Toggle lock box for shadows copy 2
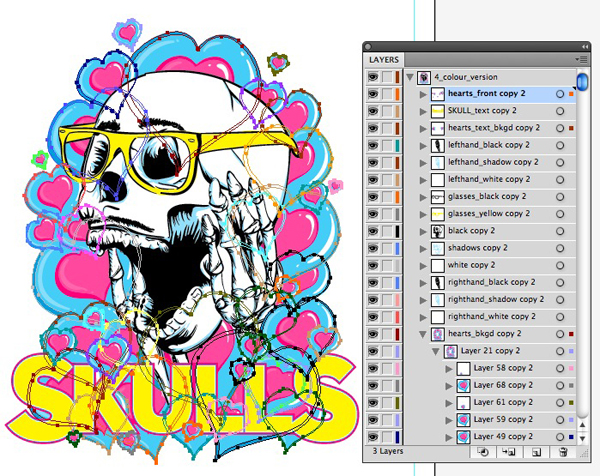 click(387, 248)
